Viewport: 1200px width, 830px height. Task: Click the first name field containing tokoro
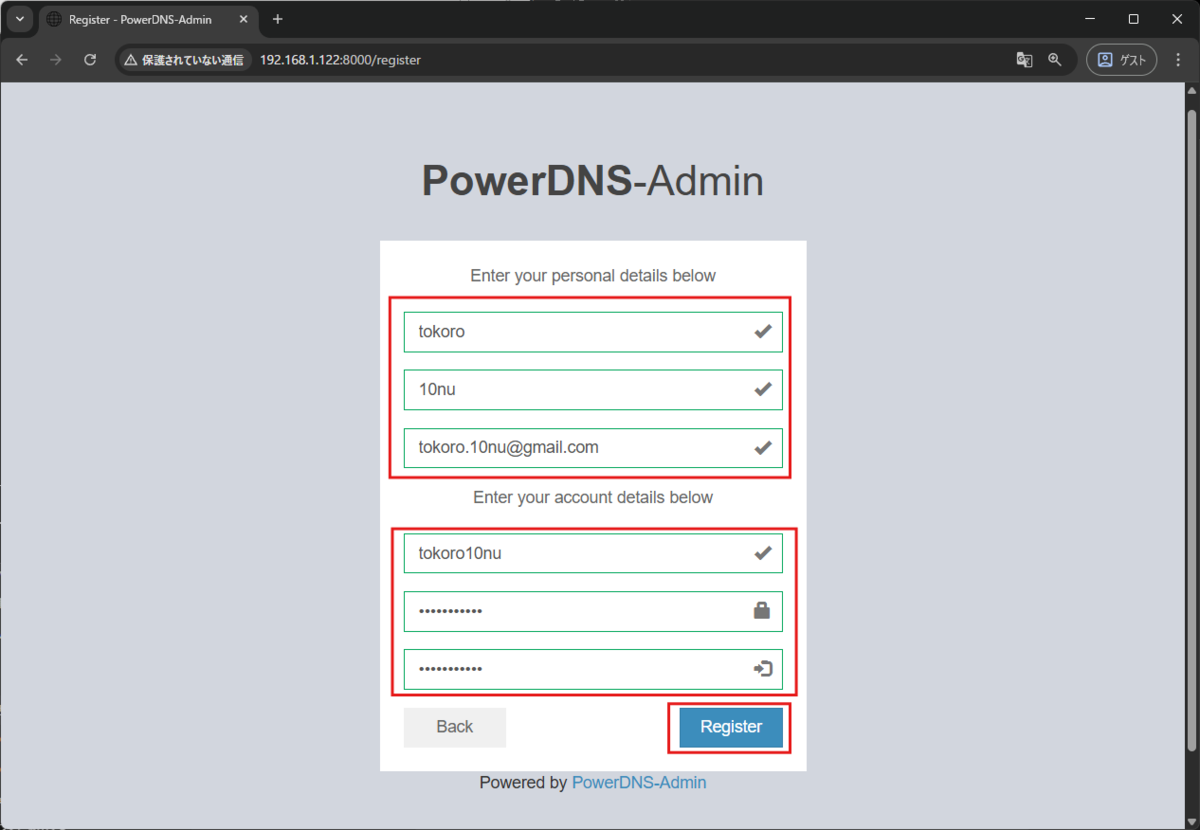coord(593,332)
